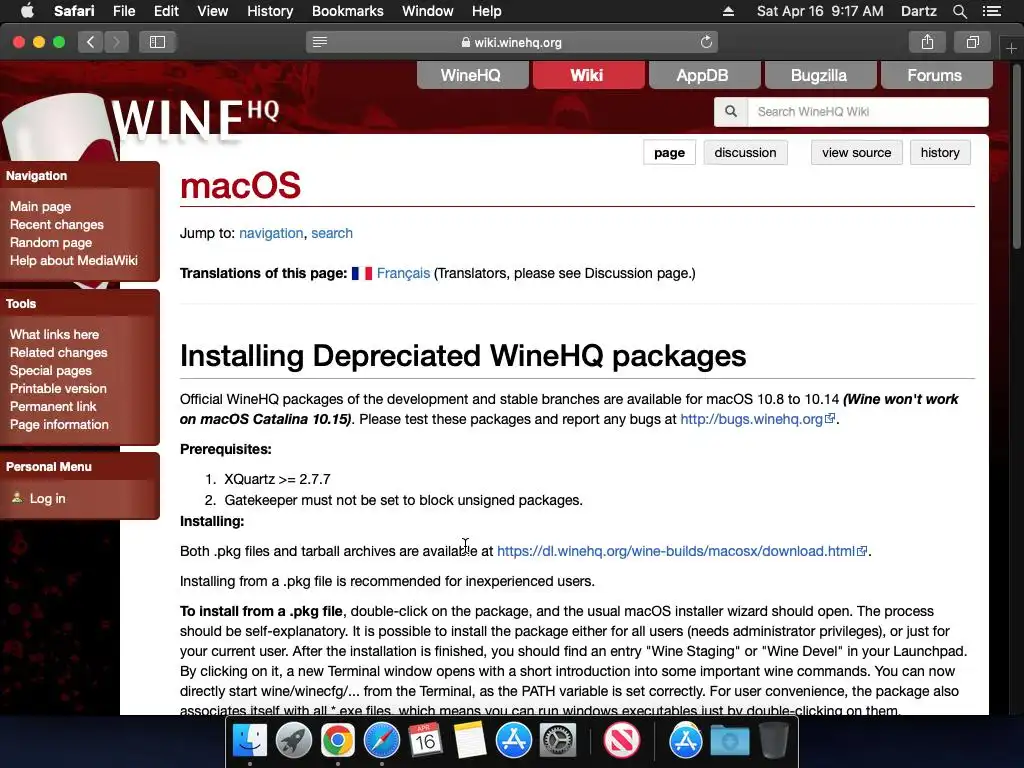The height and width of the screenshot is (768, 1024).
Task: Open the discussion page tab
Action: coord(745,153)
